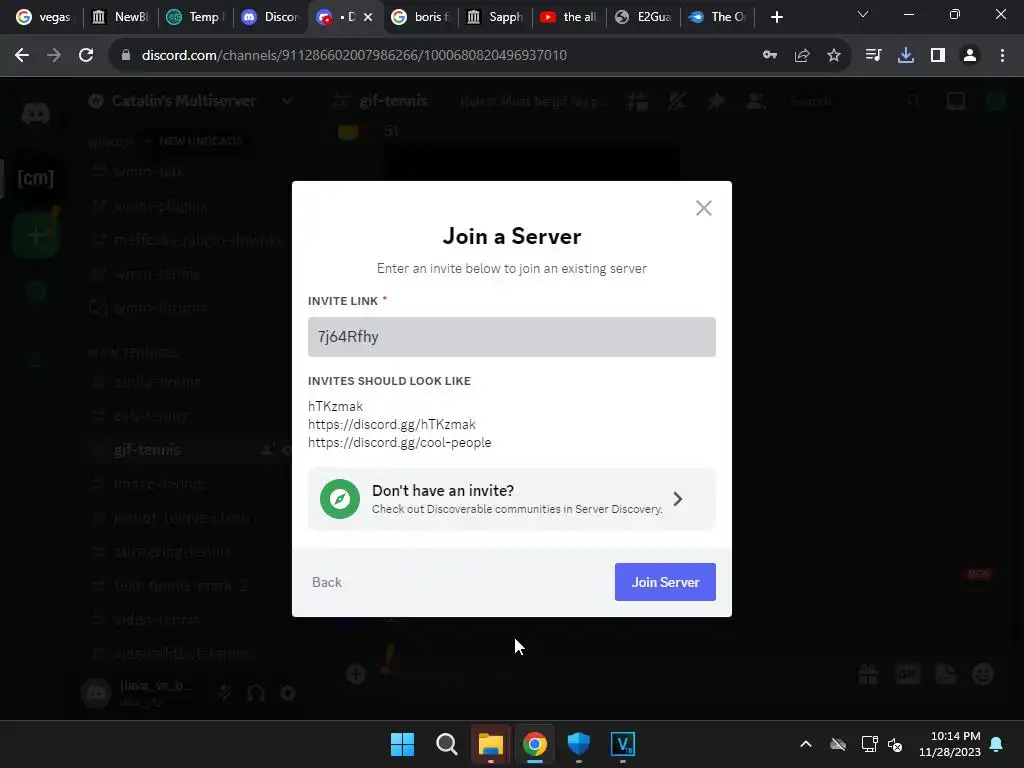The height and width of the screenshot is (768, 1024).
Task: Click the muted volume tray icon
Action: 895,744
